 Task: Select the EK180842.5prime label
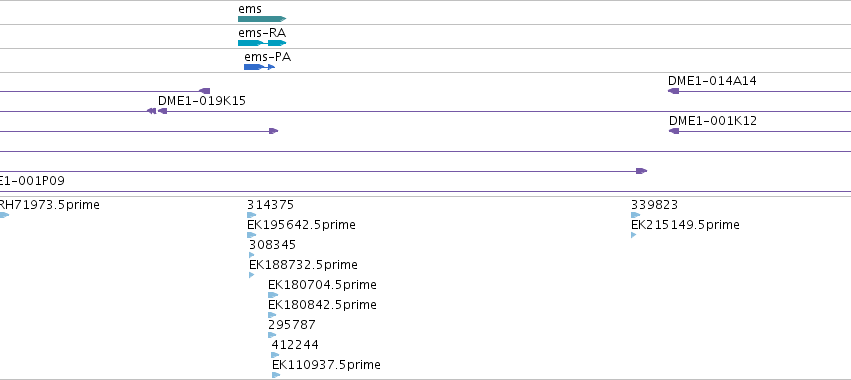pyautogui.click(x=322, y=305)
